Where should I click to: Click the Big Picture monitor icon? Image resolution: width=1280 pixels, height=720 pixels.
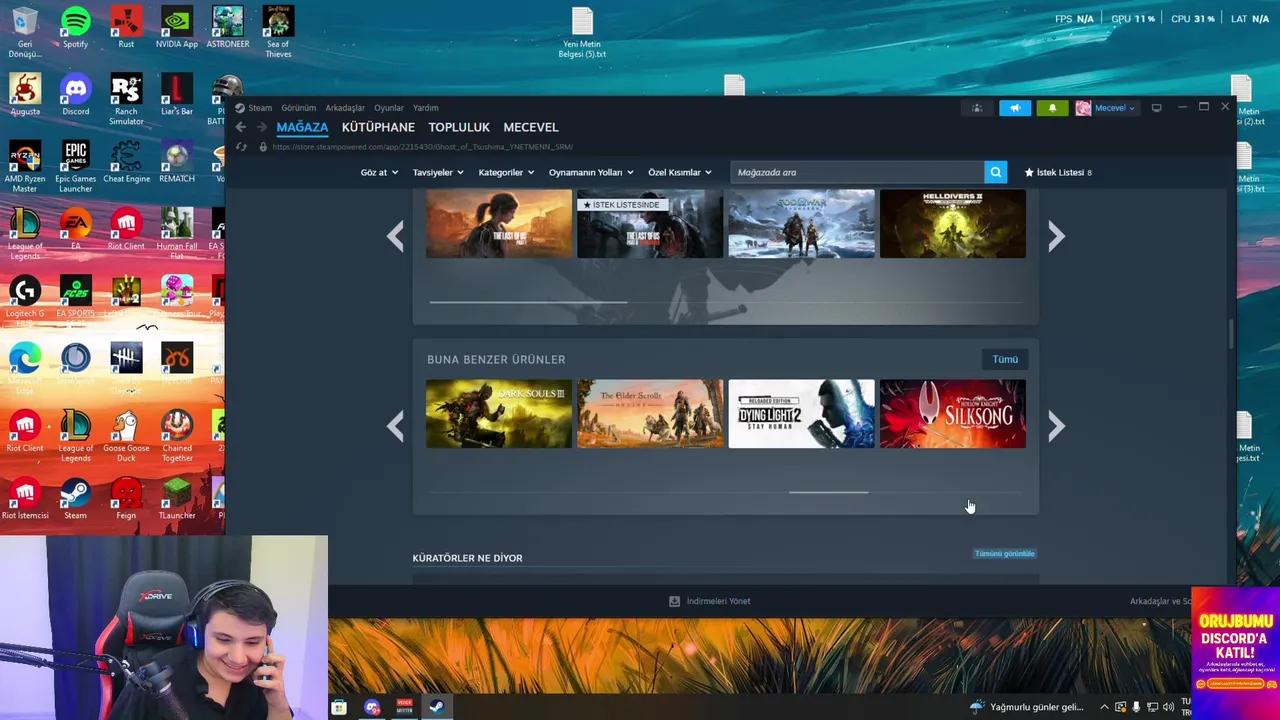1157,108
